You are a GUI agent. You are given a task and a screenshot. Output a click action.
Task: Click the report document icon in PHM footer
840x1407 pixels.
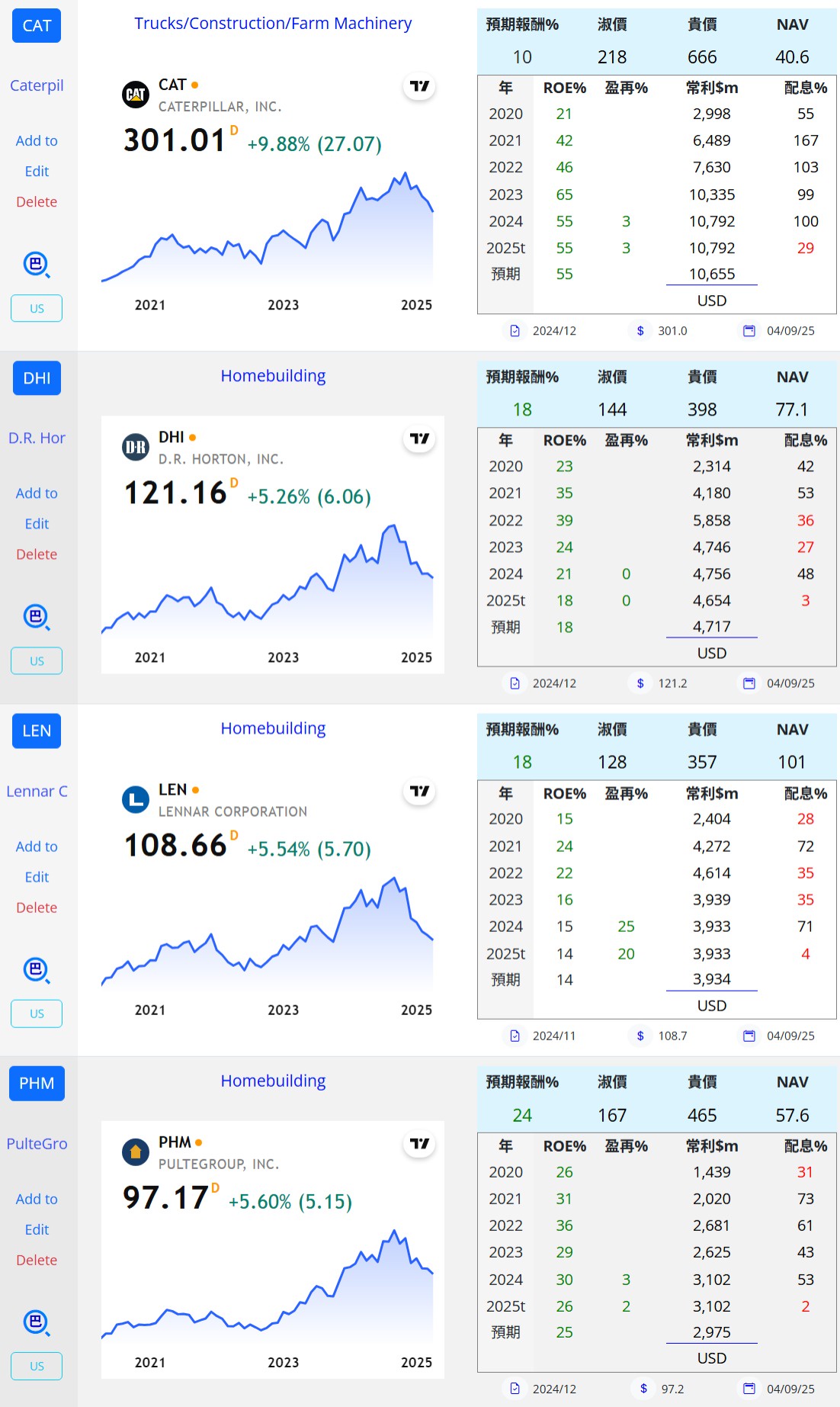point(515,1389)
